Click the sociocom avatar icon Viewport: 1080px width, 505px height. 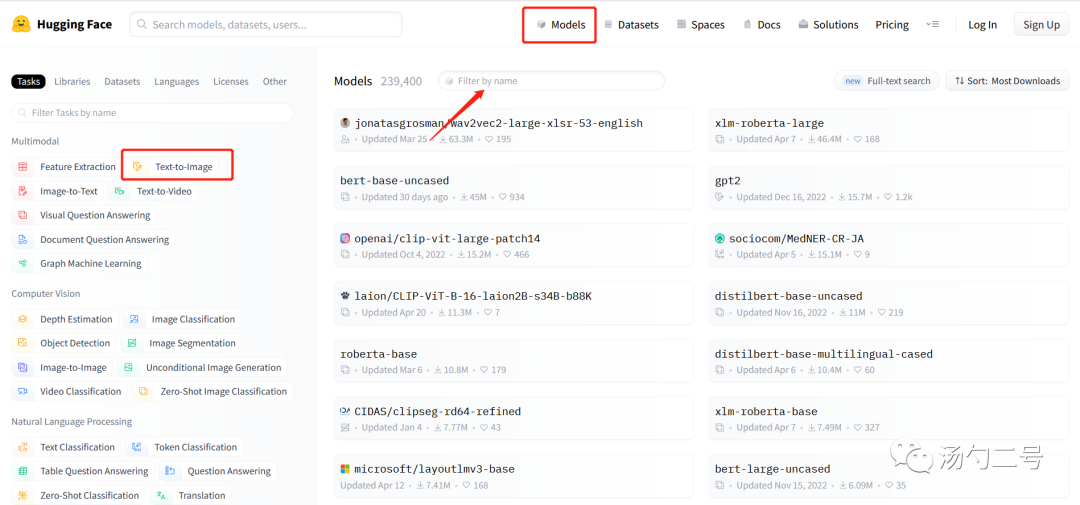tap(720, 238)
